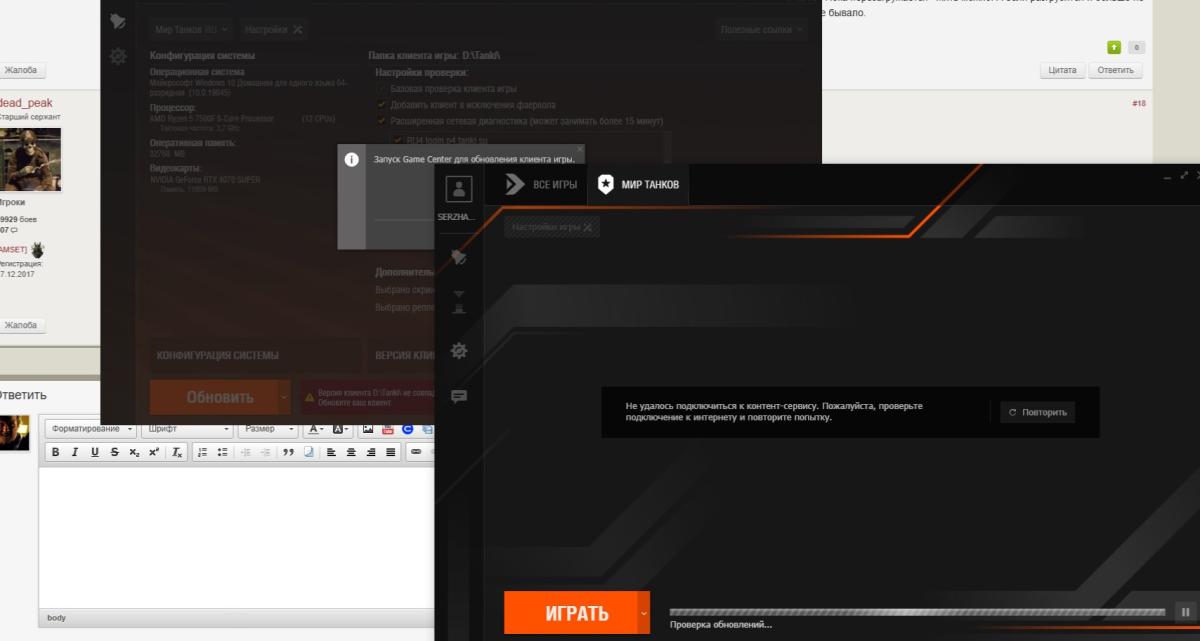
Task: Toggle strikethrough in forum editor
Action: 115,452
